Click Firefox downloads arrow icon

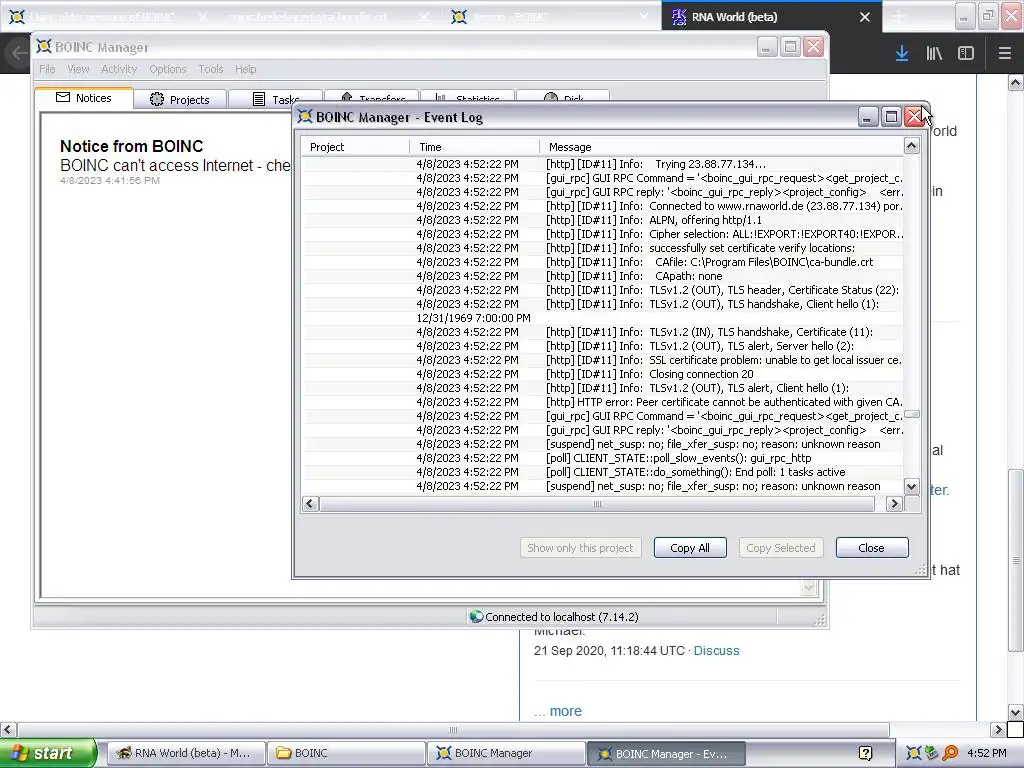click(902, 54)
